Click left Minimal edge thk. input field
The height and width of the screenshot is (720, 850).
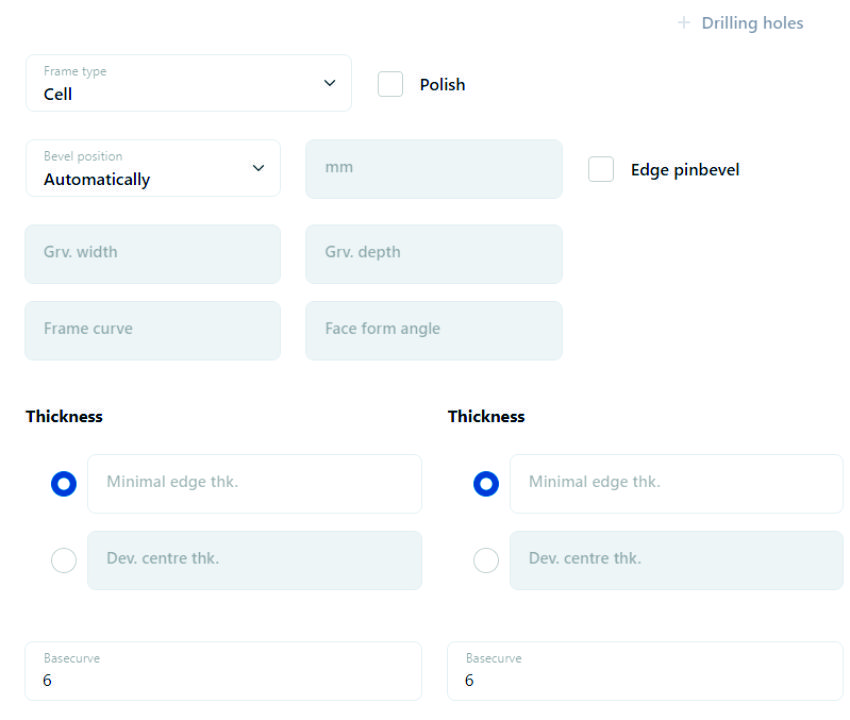254,483
